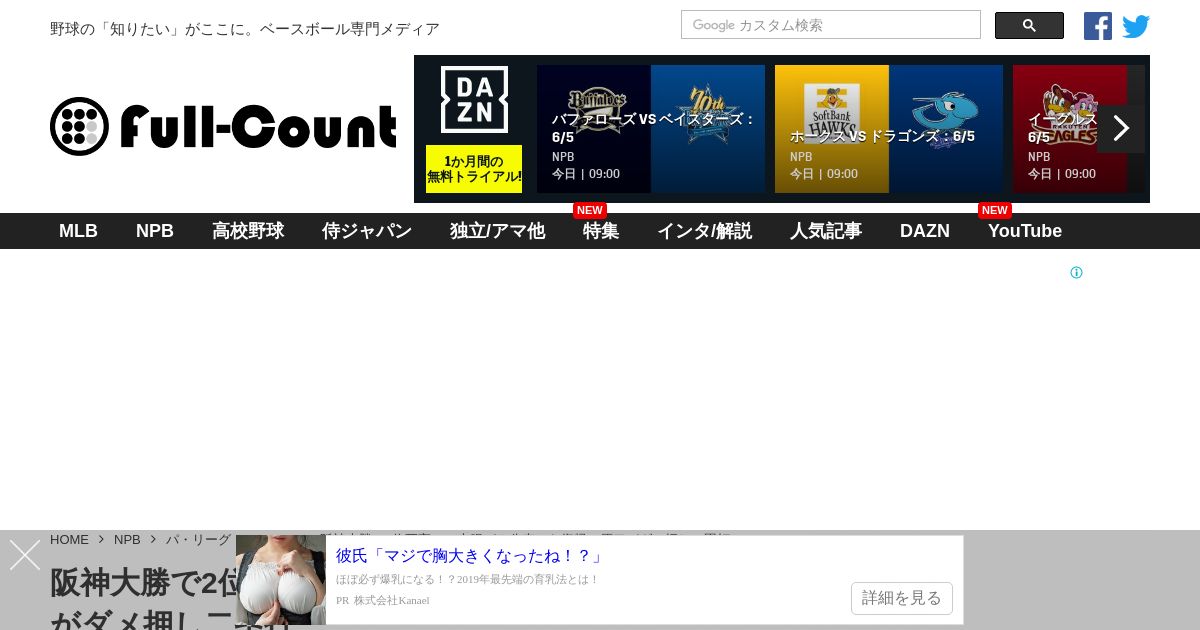The height and width of the screenshot is (630, 1200).
Task: Advance the DAZN carousel with right arrow
Action: [x=1121, y=128]
